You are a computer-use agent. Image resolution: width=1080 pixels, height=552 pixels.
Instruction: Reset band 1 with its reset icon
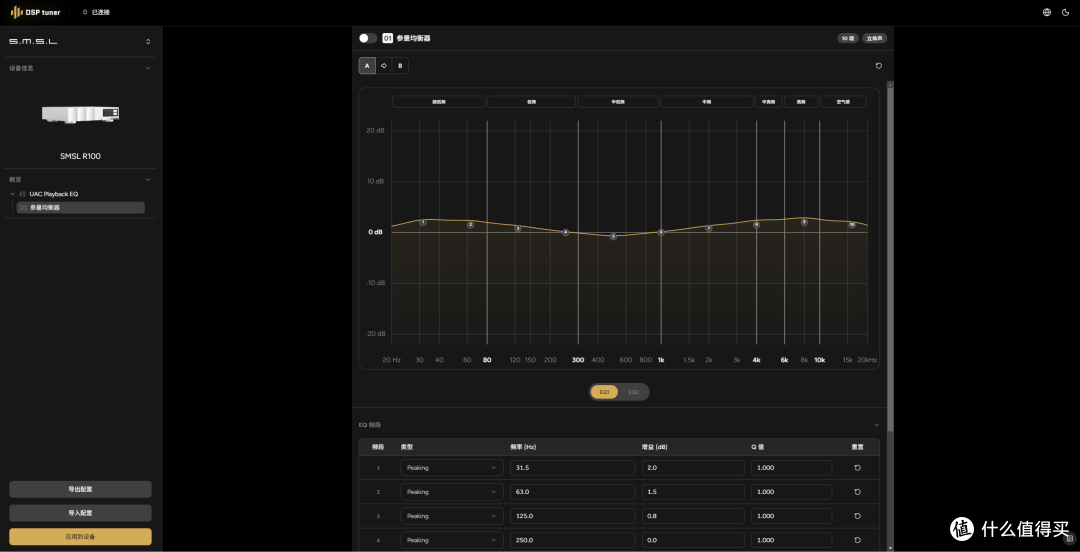tap(858, 468)
